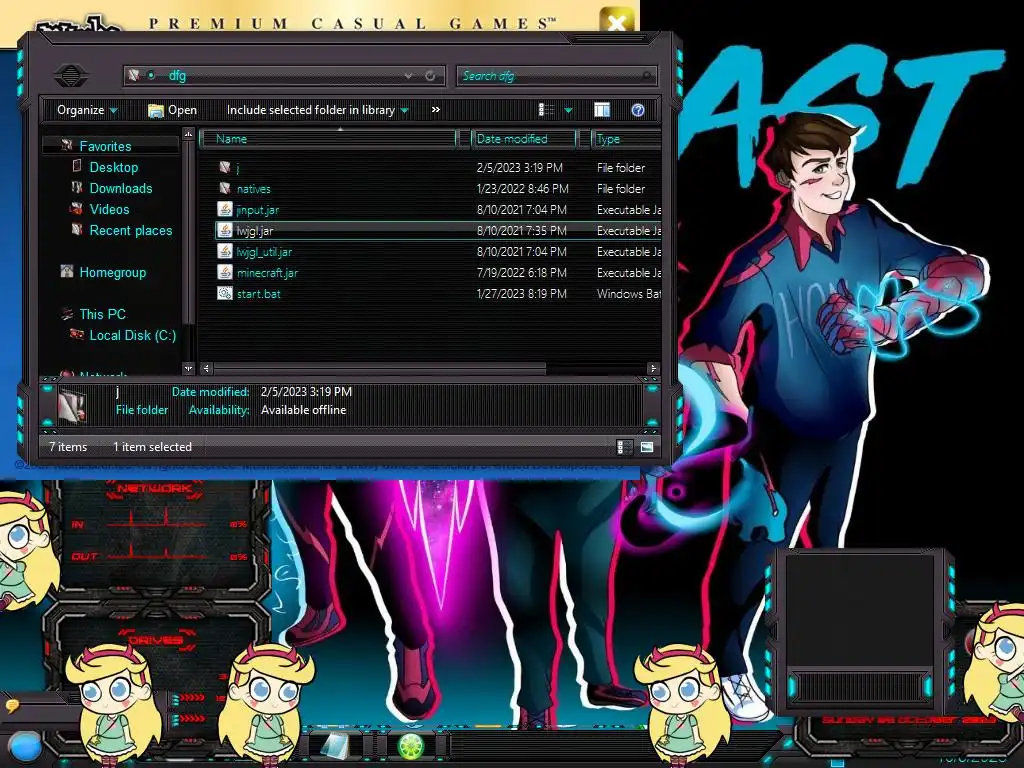Open the notepad taskbar icon
Image resolution: width=1024 pixels, height=768 pixels.
(x=334, y=746)
